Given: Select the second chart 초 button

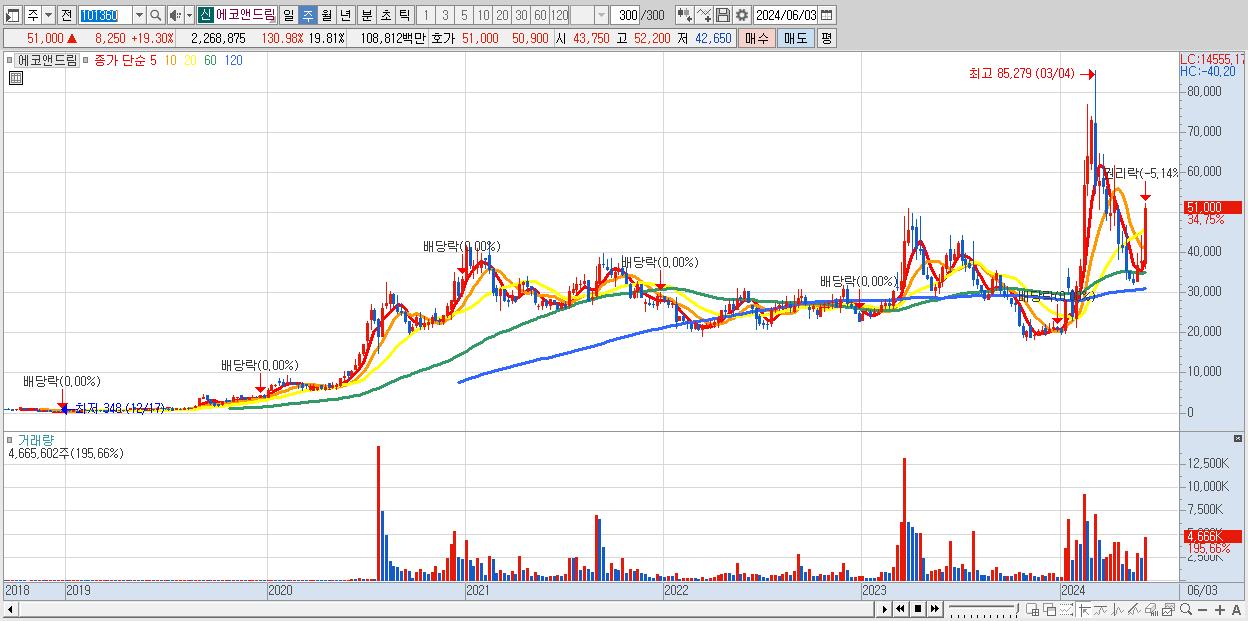Looking at the screenshot, I should click(x=385, y=15).
